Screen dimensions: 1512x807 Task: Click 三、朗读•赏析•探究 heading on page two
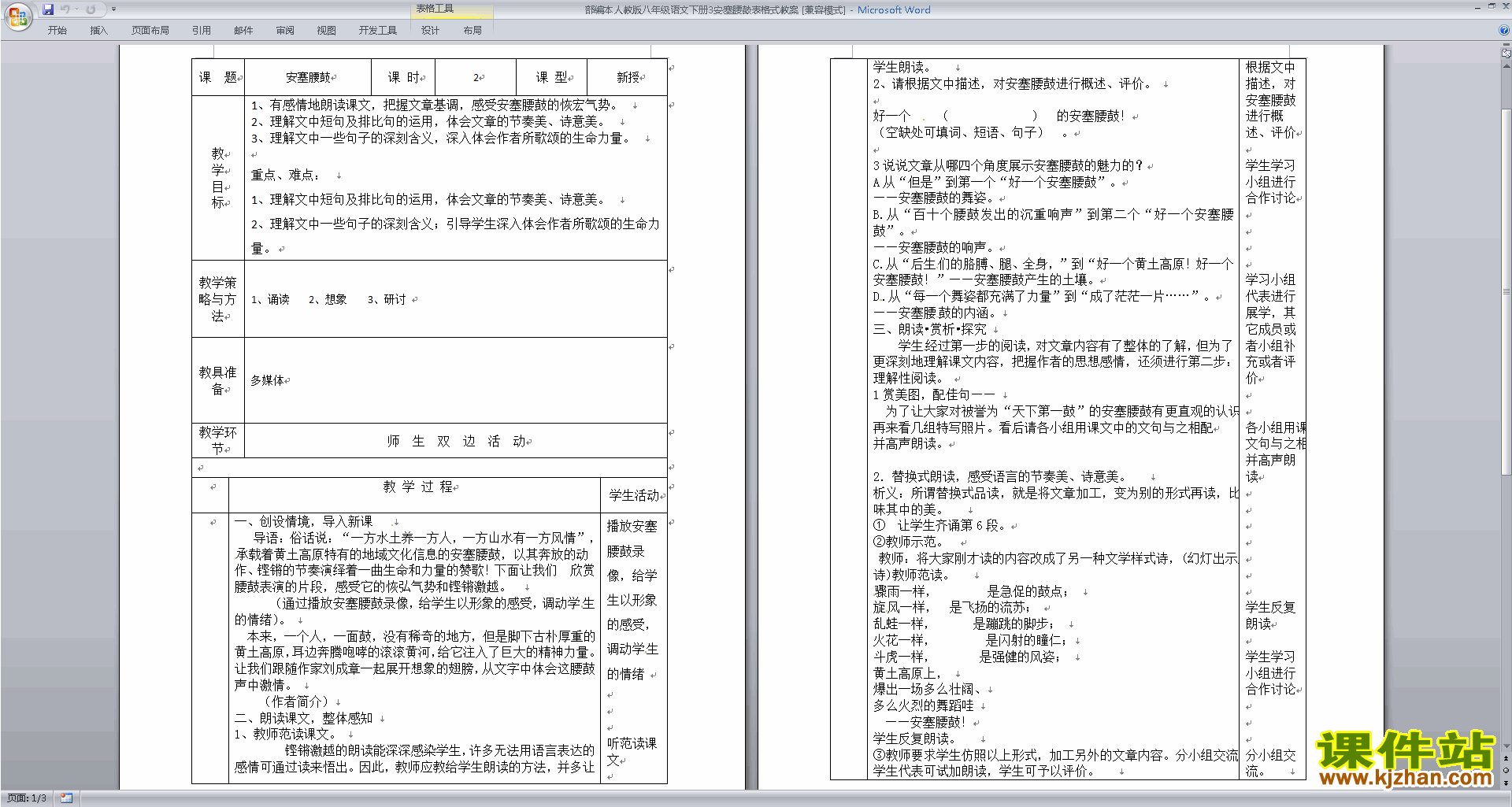point(929,329)
